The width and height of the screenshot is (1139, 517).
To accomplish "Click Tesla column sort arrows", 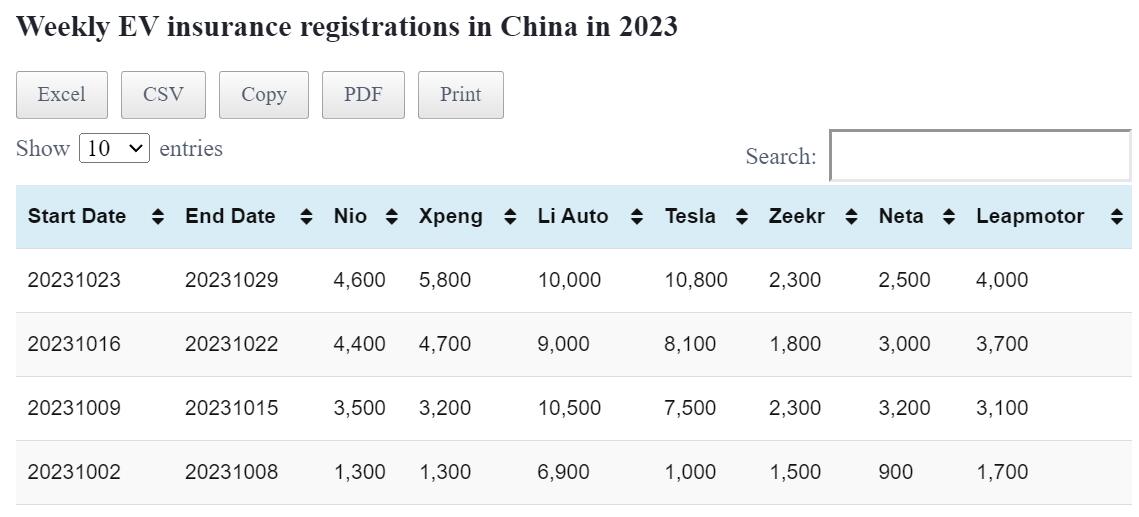I will [742, 216].
